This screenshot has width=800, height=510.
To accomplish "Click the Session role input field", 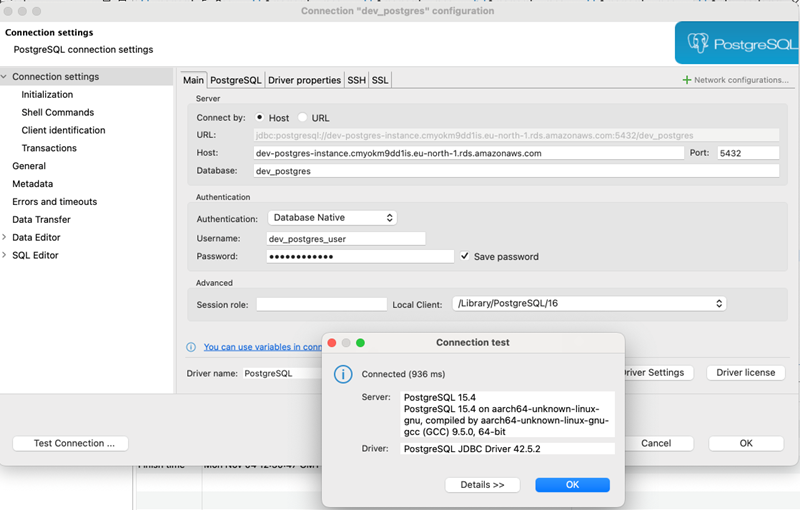I will click(321, 304).
